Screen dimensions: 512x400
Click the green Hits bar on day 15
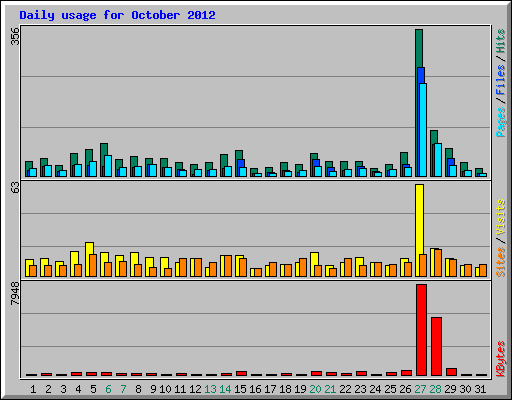click(x=239, y=155)
